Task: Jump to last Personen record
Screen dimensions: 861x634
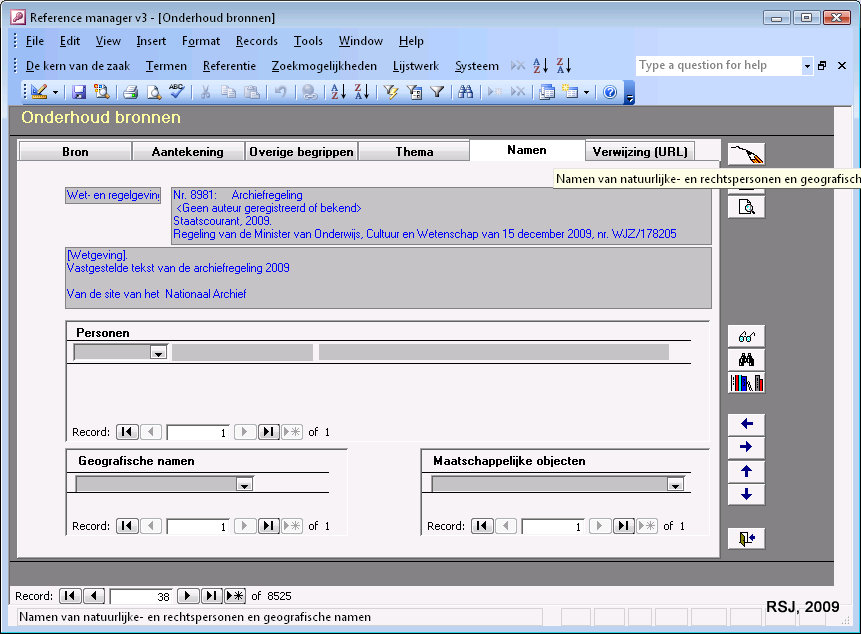Action: [x=268, y=432]
